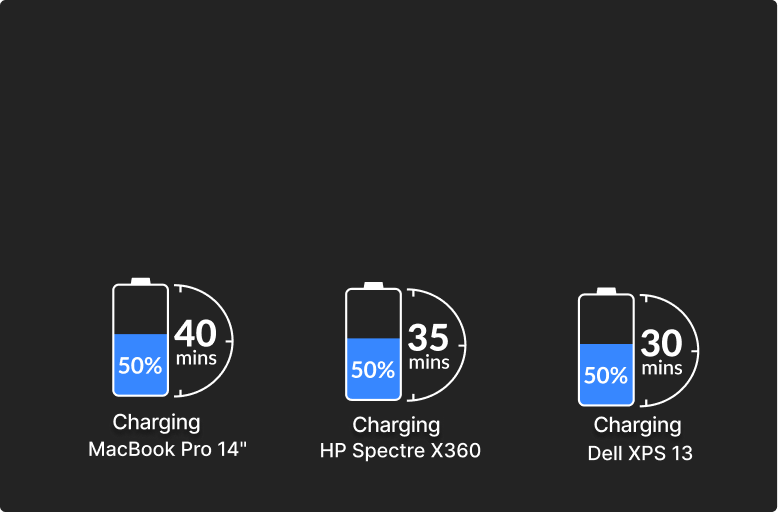Click the MacBook Pro battery icon
Screen dimensions: 778x512
pos(140,337)
